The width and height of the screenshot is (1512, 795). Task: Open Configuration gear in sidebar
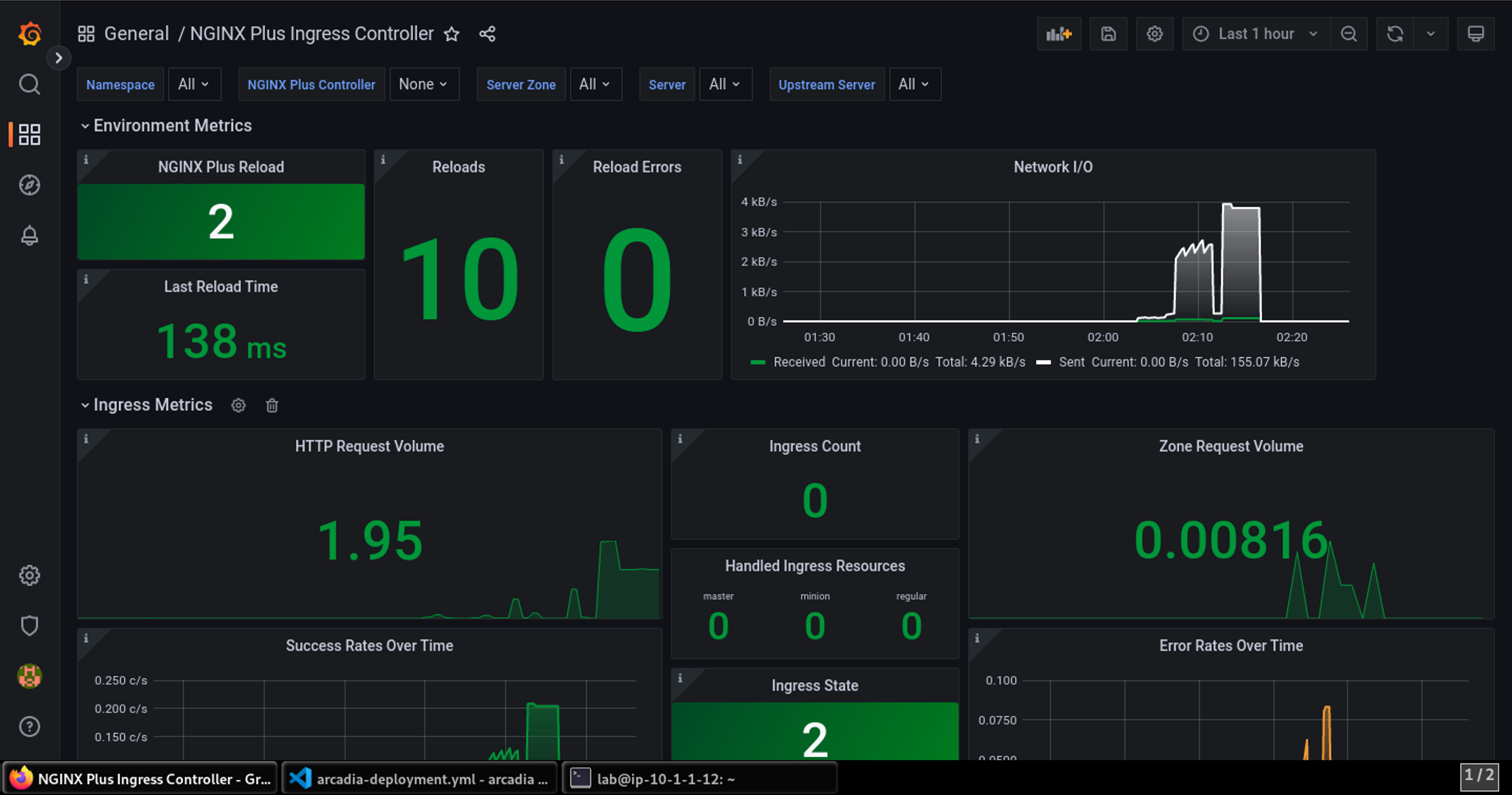point(29,576)
